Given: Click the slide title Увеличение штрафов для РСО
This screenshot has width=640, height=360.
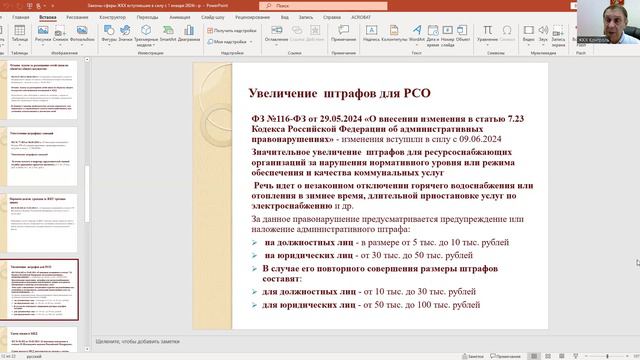Looking at the screenshot, I should 340,93.
